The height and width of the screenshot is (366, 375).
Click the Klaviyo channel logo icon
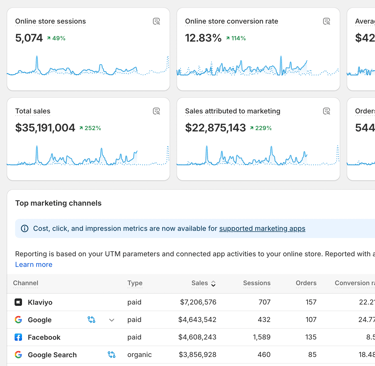pos(18,302)
